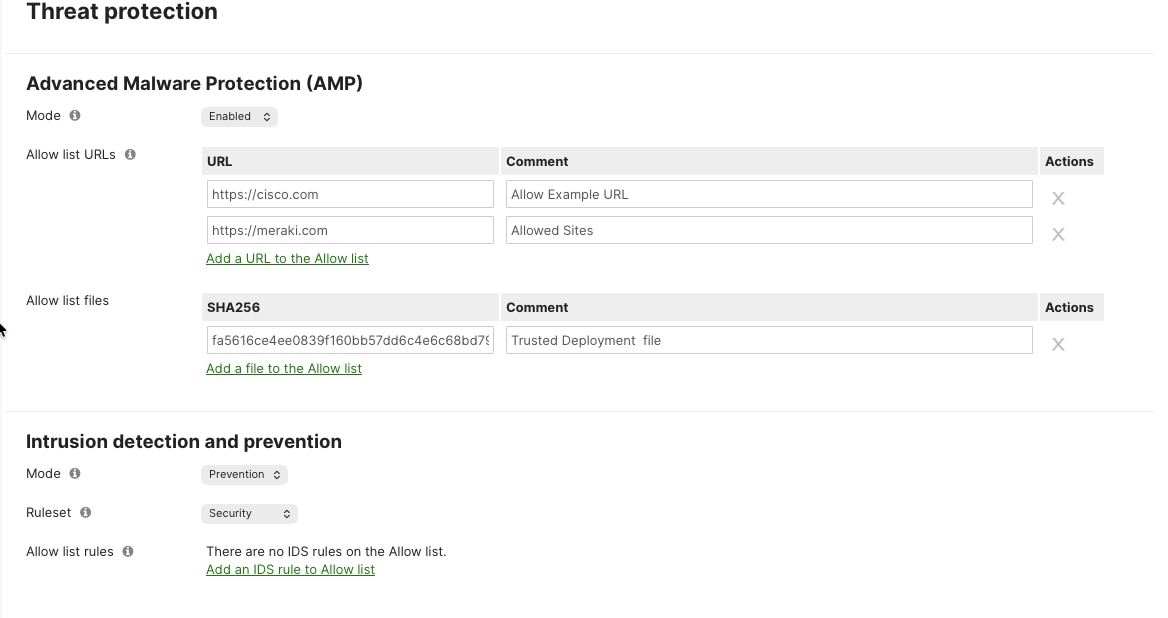Add an IDS rule to Allow list

(290, 569)
